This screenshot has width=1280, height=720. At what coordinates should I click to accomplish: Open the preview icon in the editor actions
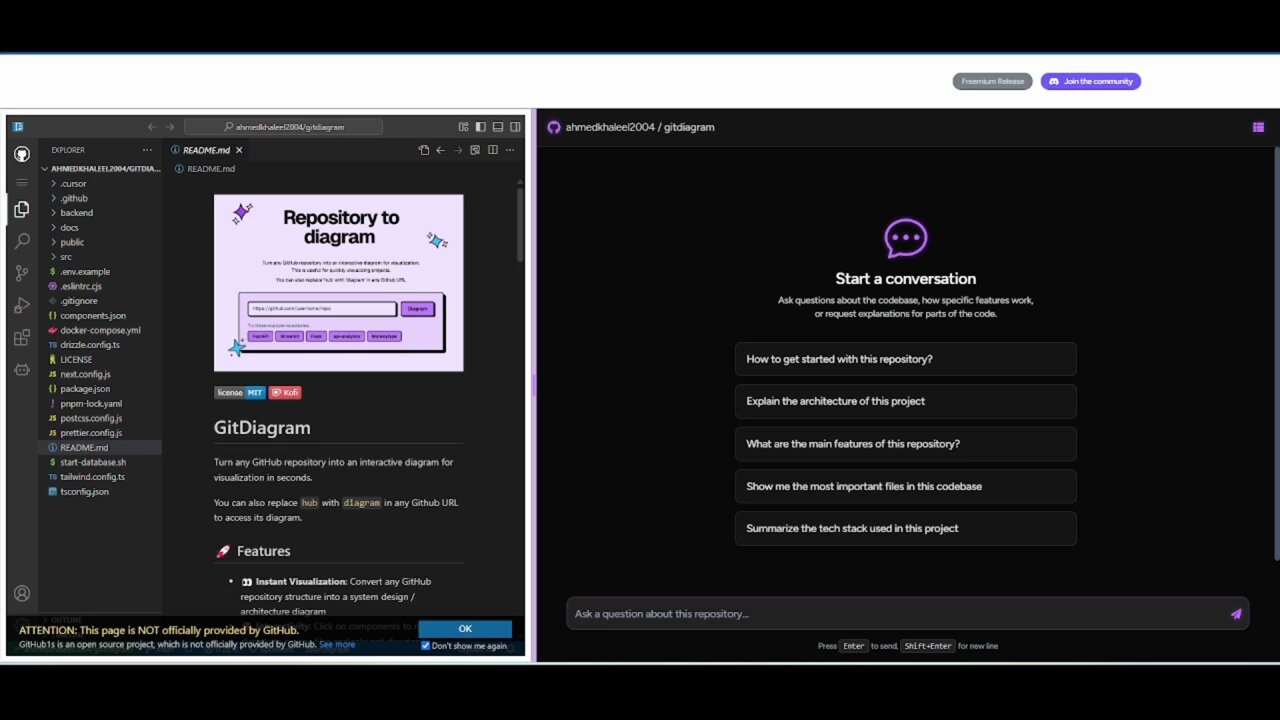[x=475, y=150]
